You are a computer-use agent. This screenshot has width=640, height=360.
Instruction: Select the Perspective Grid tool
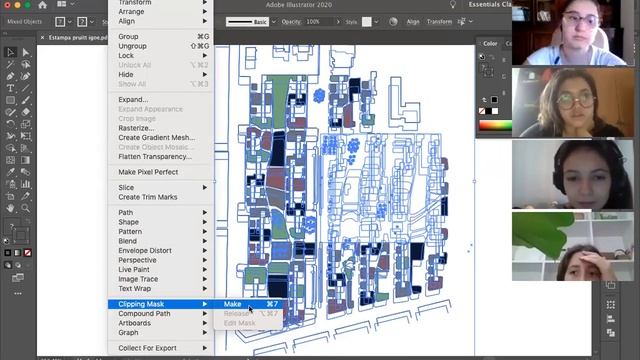click(x=25, y=148)
